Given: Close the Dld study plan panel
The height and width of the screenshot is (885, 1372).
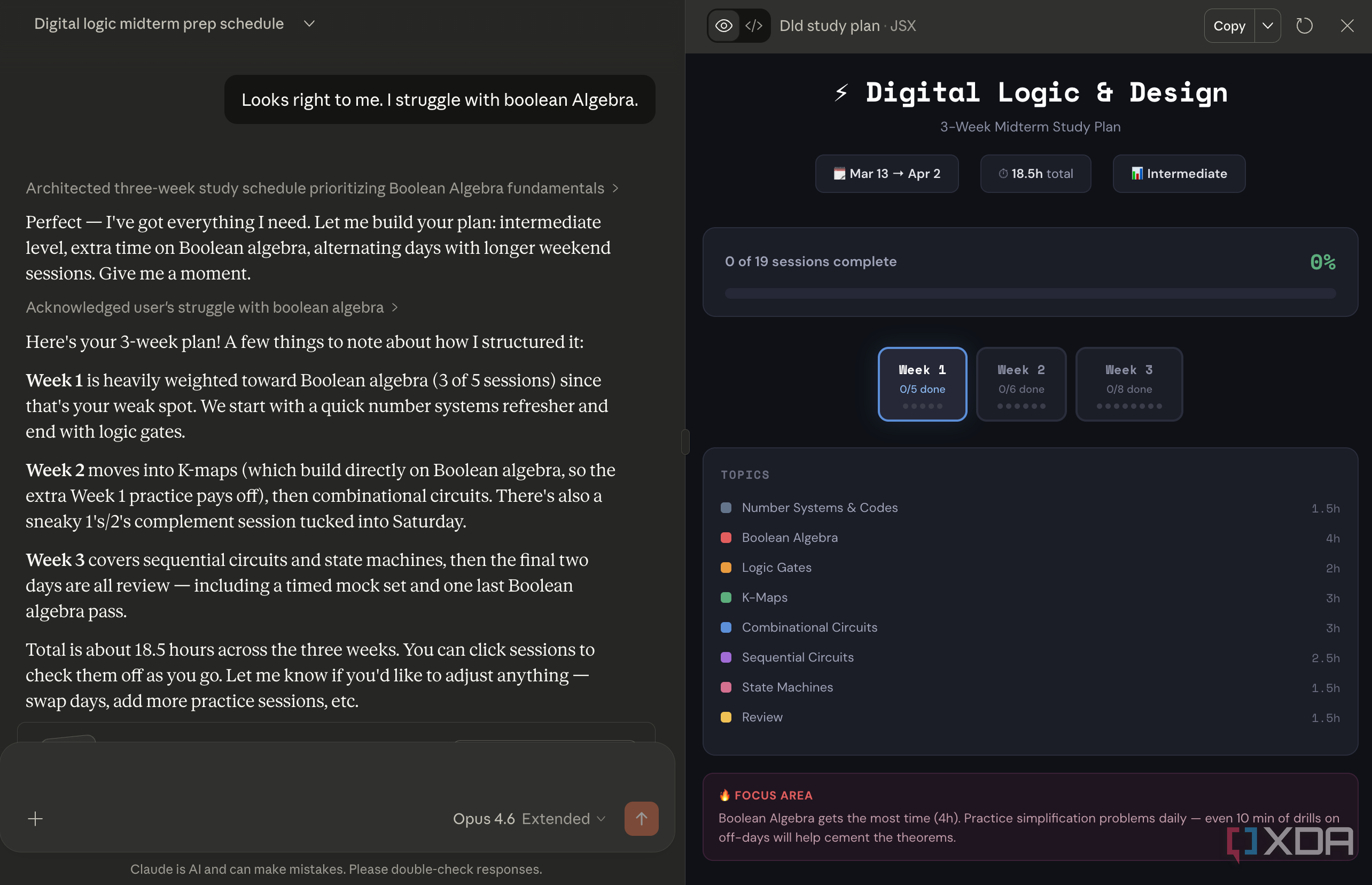Looking at the screenshot, I should click(1347, 26).
